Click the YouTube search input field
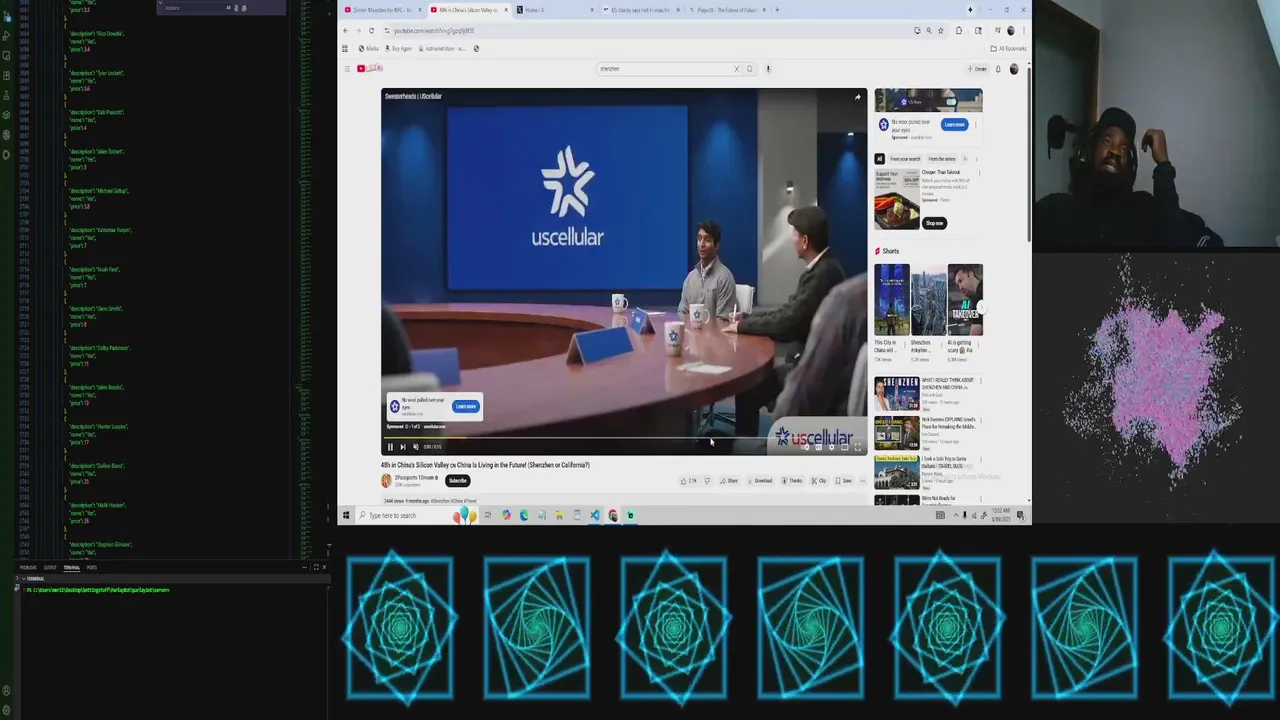Screen dimensions: 1280x720 (x=665, y=69)
